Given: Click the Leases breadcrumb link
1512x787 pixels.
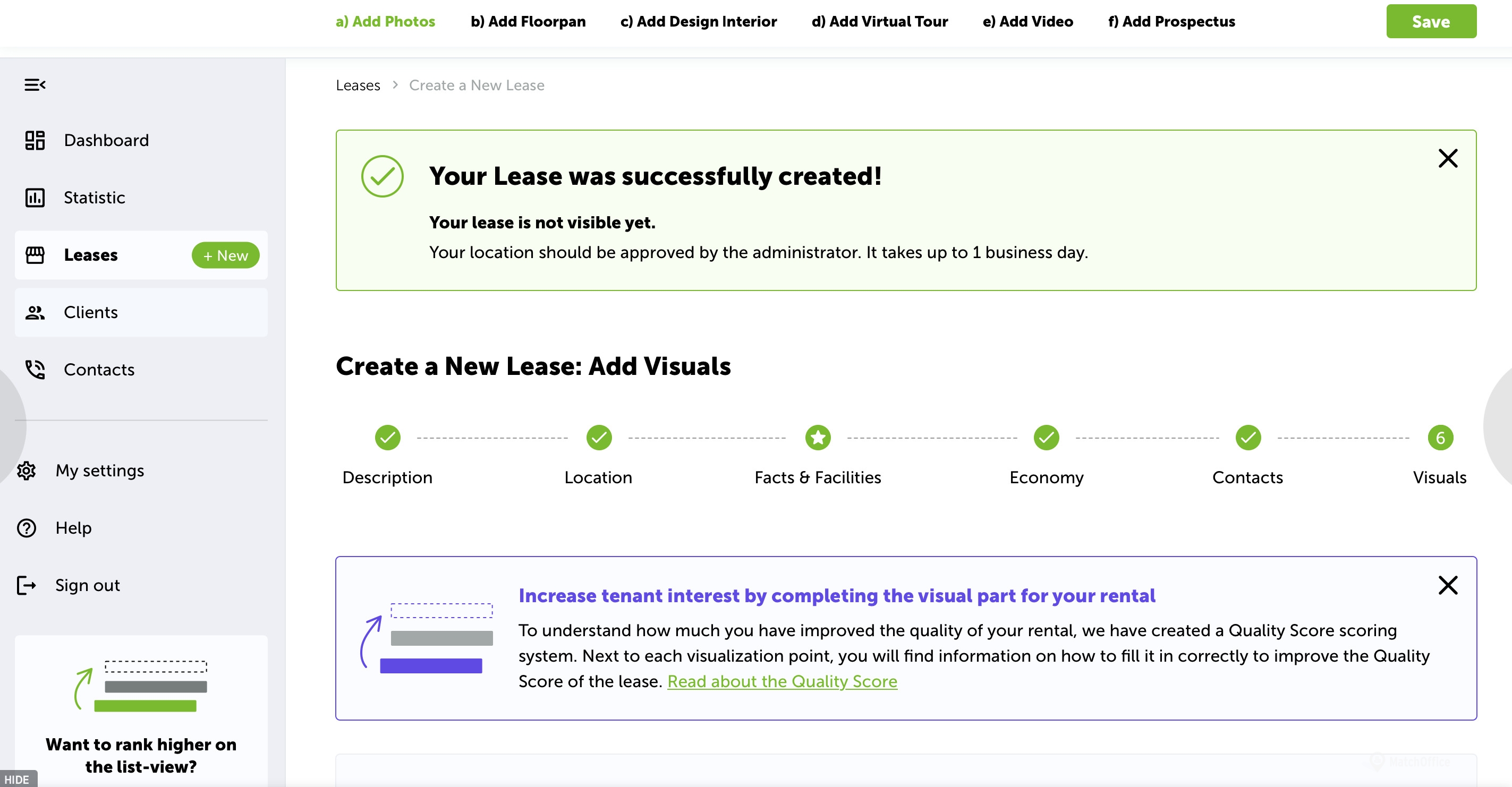Looking at the screenshot, I should (358, 85).
